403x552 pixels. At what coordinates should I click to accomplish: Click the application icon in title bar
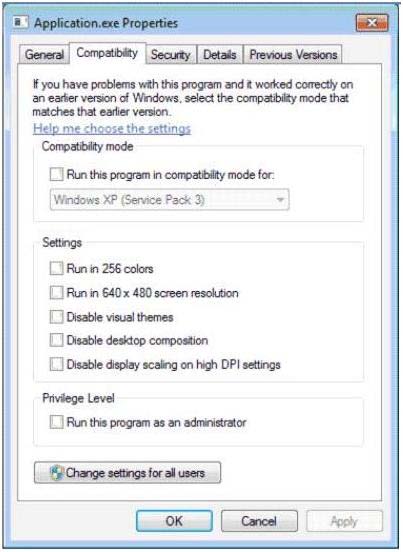tap(20, 23)
